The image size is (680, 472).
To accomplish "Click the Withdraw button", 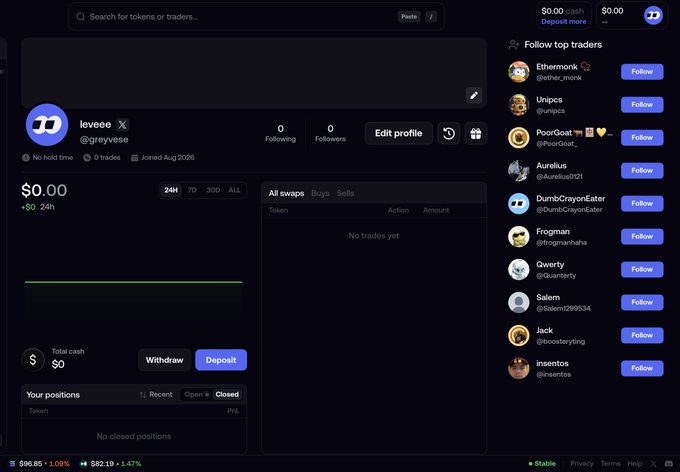I will (x=164, y=360).
